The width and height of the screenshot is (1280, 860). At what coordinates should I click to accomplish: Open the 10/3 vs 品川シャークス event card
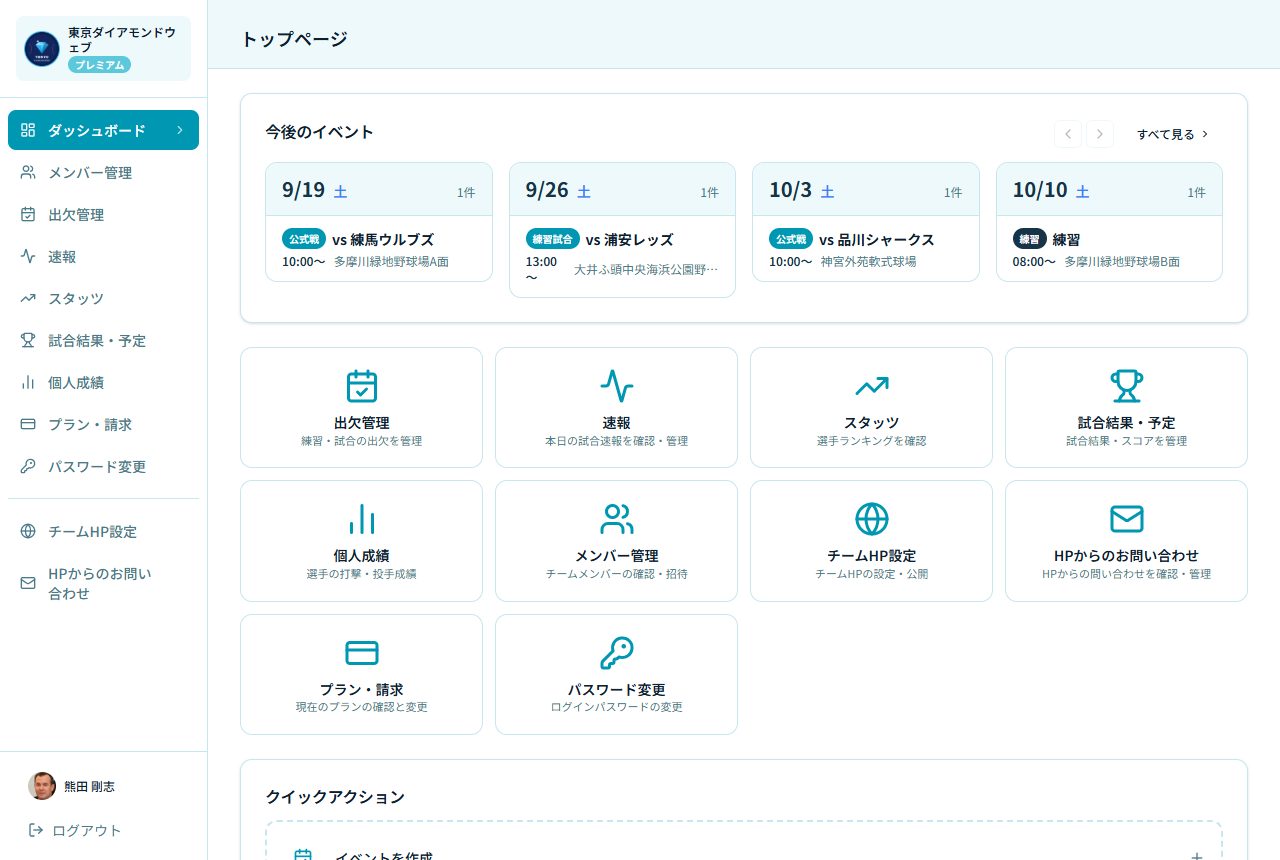pos(866,222)
